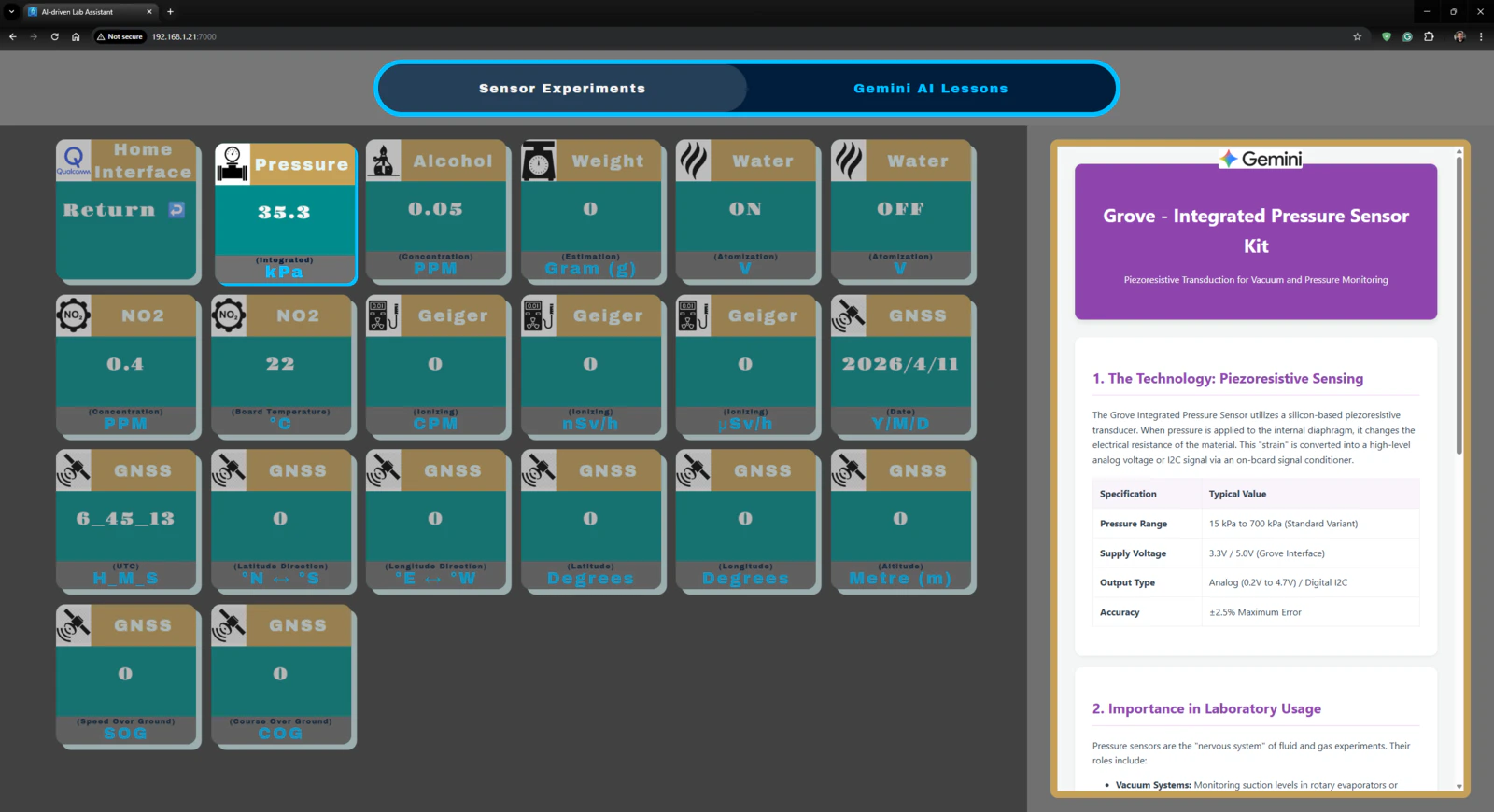
Task: Click the 'Vacuum Systems:' bullet text
Action: point(1153,785)
